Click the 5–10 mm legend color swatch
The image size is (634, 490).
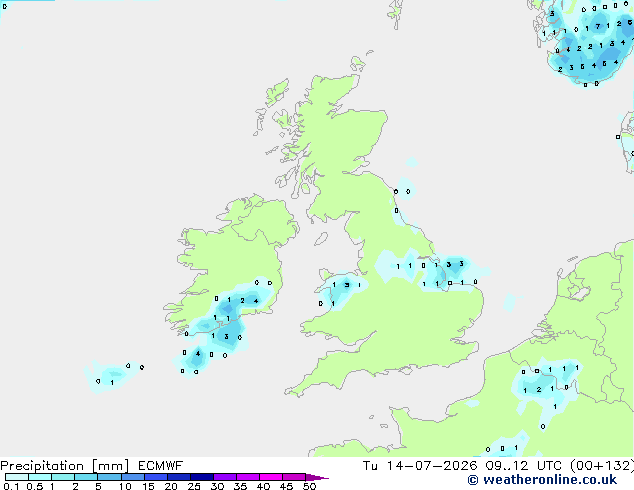(109, 477)
